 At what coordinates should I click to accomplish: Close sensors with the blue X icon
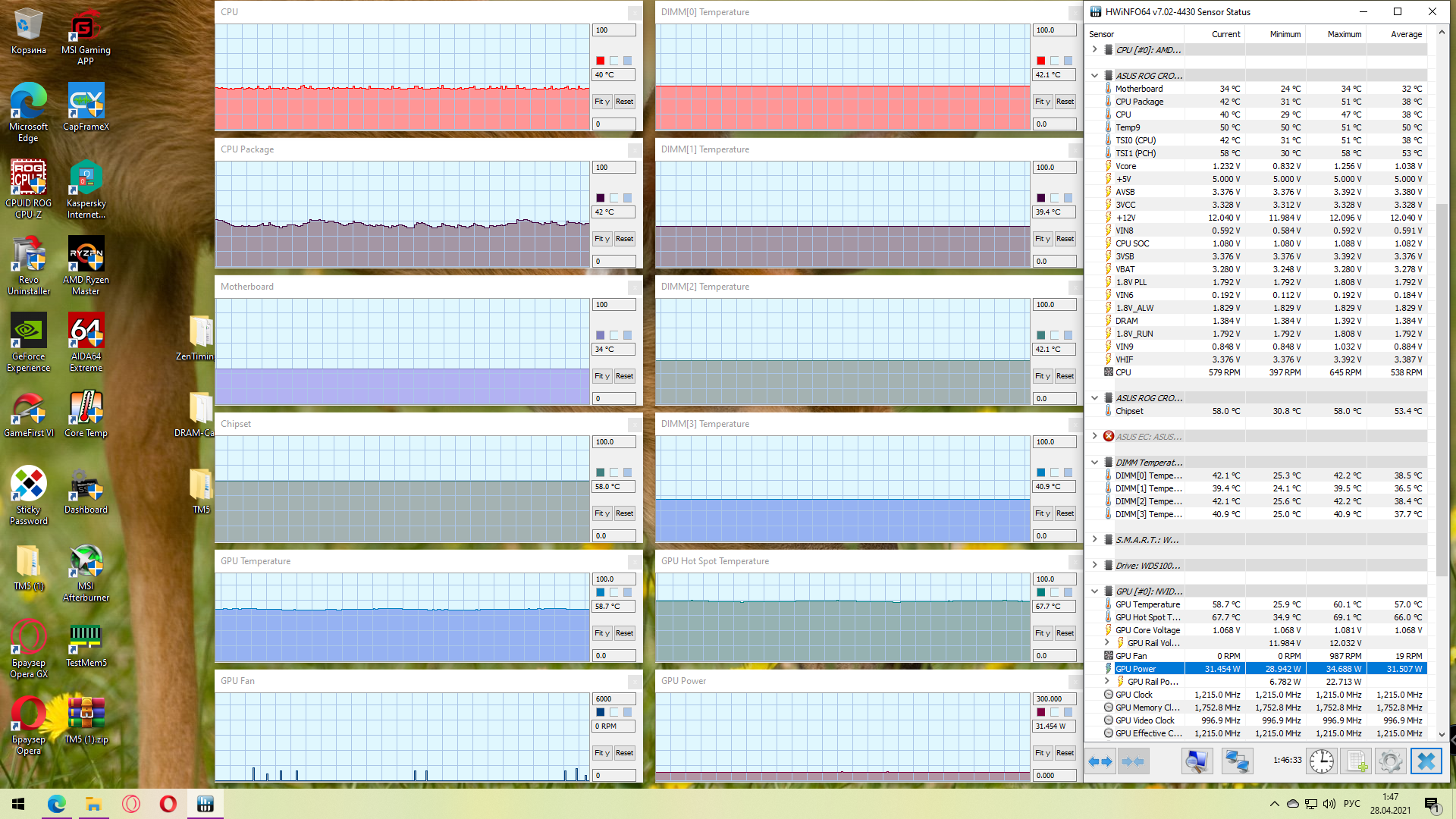click(1426, 761)
